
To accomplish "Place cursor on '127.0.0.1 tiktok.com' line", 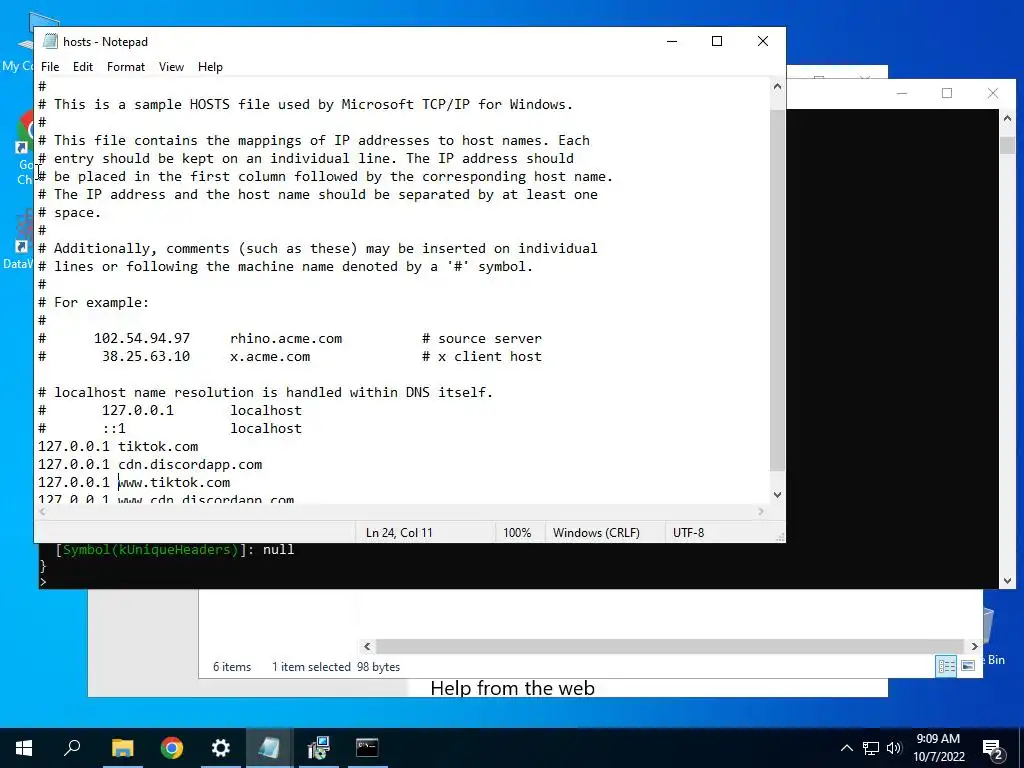I will pos(118,447).
